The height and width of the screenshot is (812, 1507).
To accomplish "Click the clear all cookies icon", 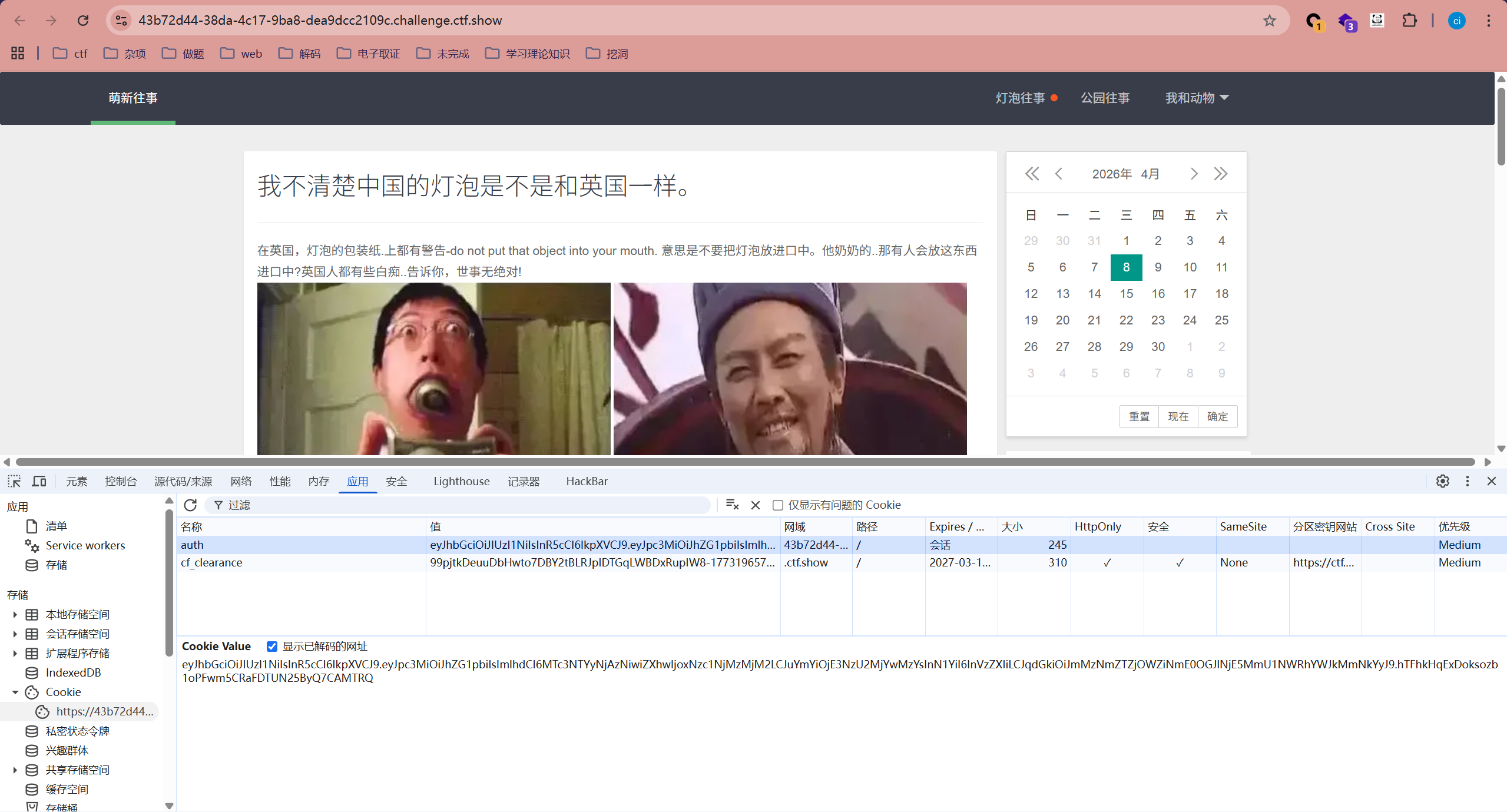I will click(x=732, y=505).
